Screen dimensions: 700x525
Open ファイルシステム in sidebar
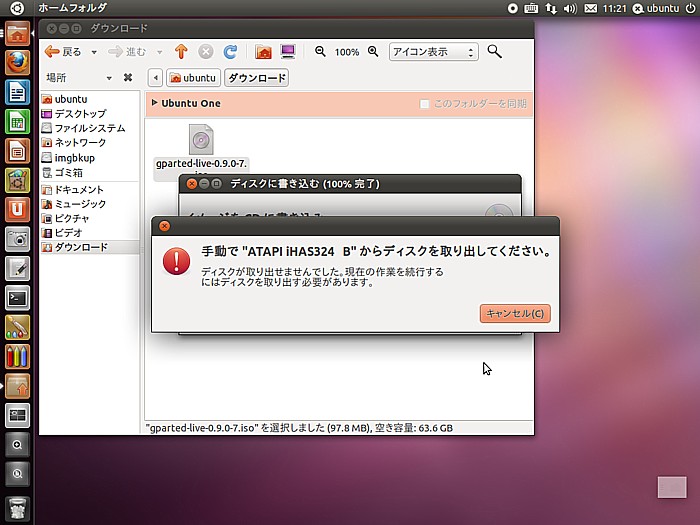tap(89, 128)
